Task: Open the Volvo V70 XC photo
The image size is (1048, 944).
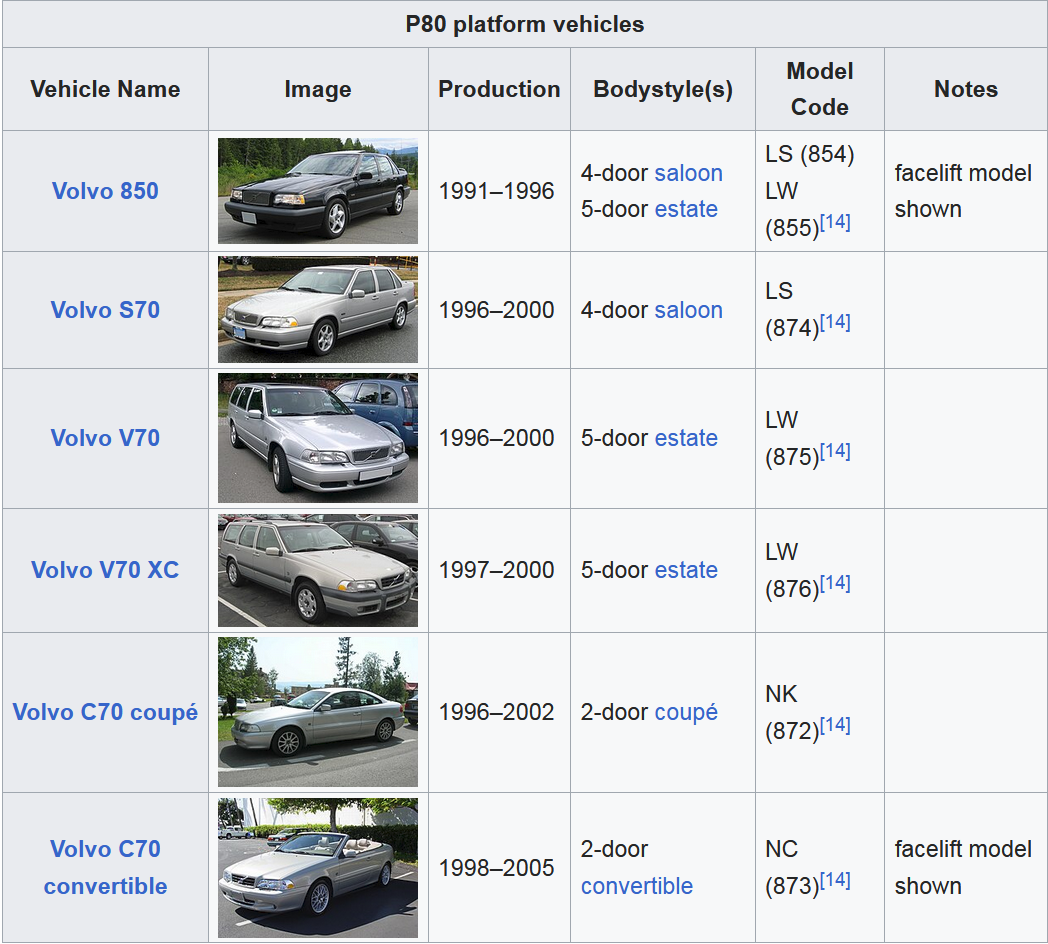Action: coord(318,570)
